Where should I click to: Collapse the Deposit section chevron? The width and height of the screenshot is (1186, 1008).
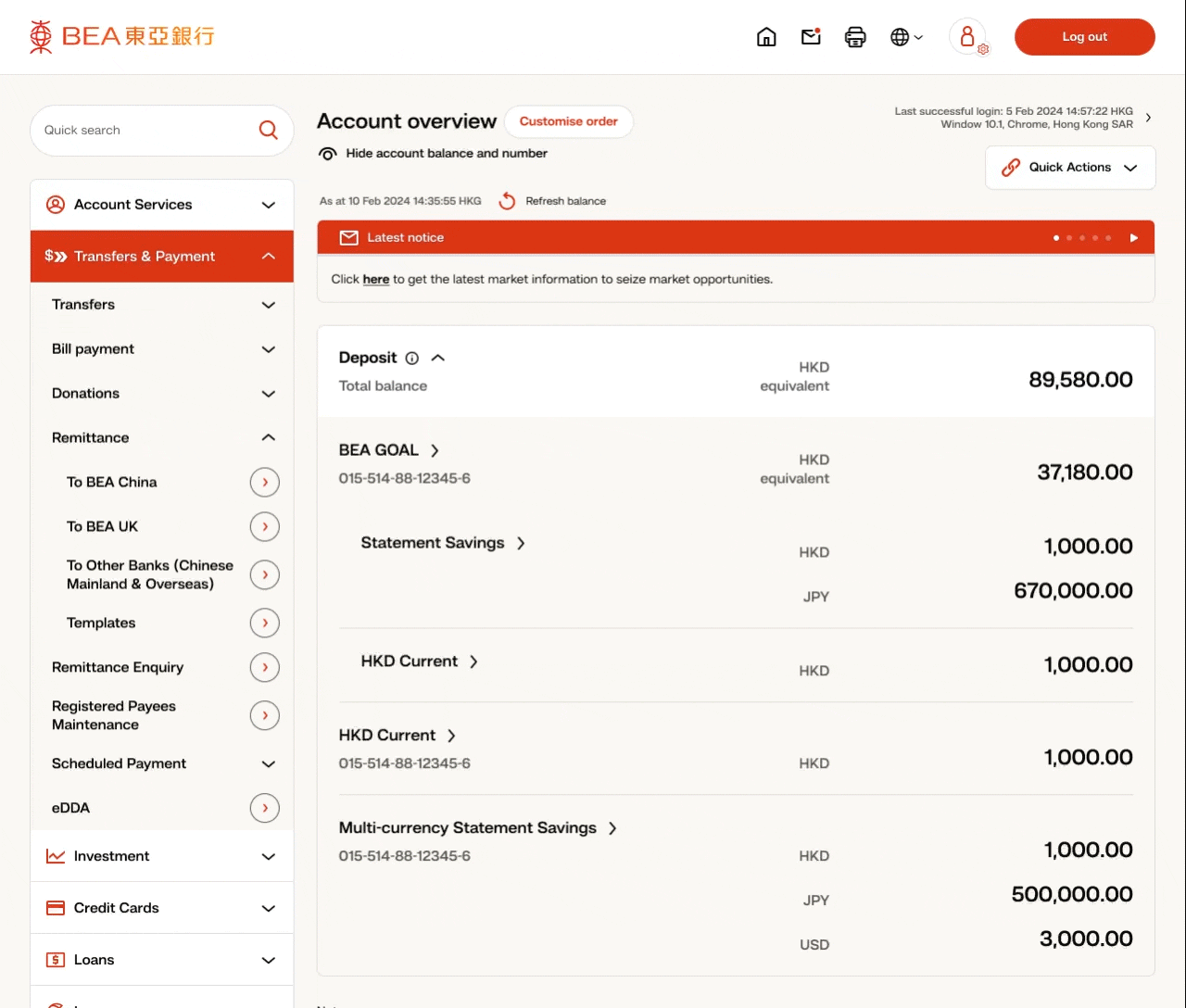point(438,358)
